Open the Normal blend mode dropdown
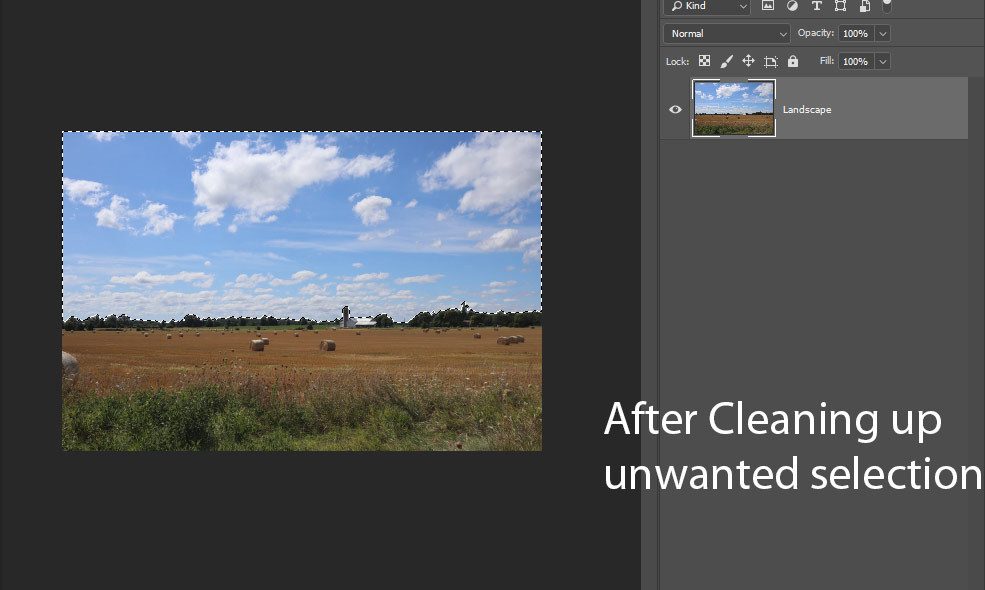Screen dimensions: 985x590 (726, 33)
